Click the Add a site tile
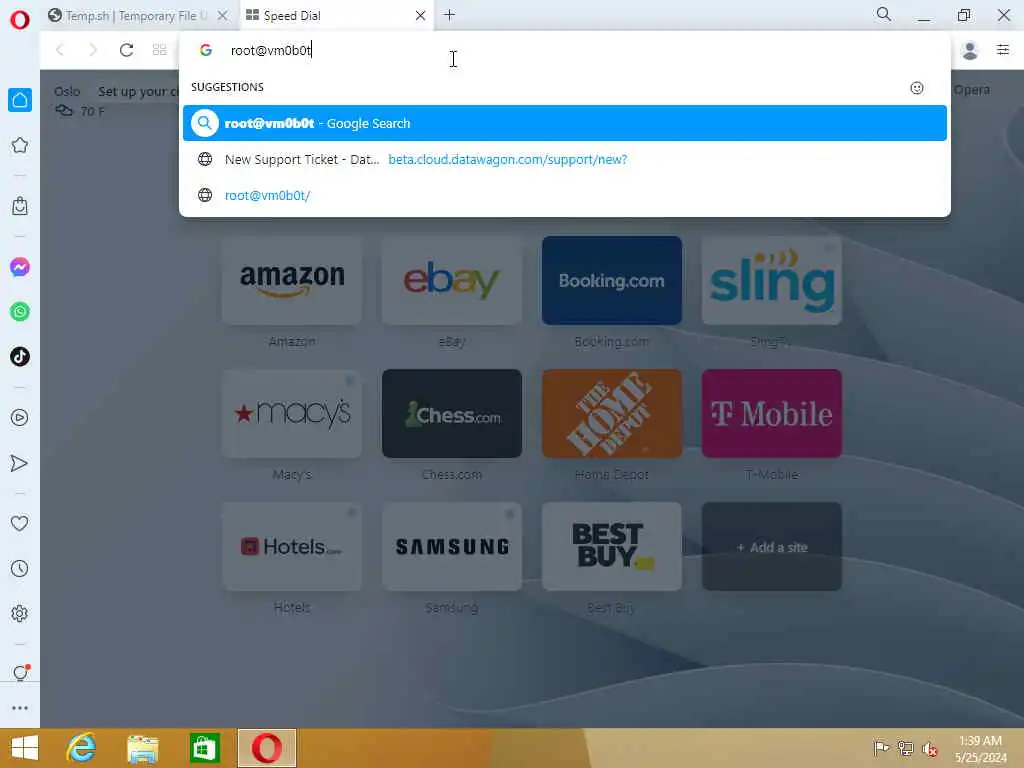The width and height of the screenshot is (1024, 768). click(x=771, y=547)
